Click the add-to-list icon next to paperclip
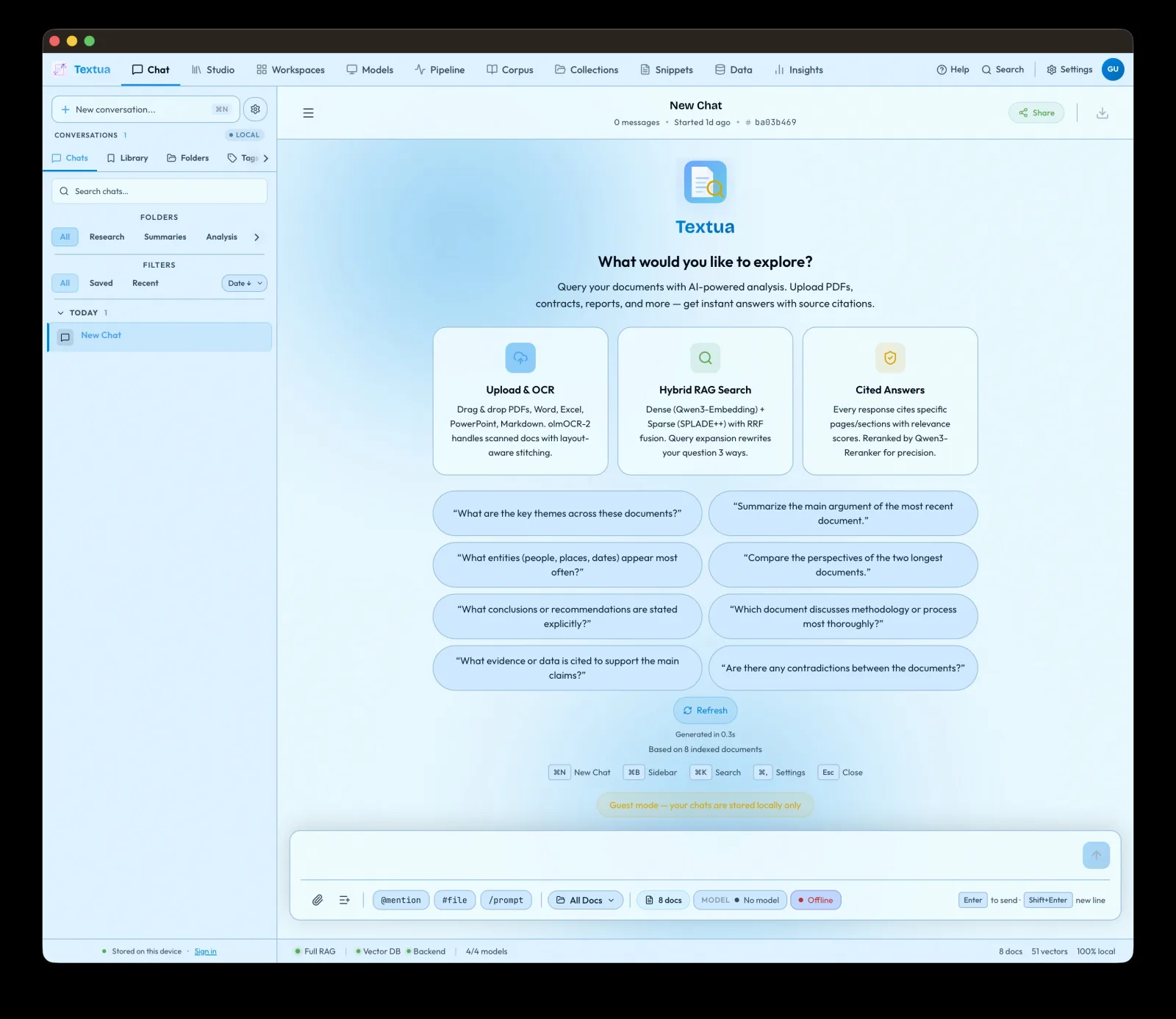Image resolution: width=1176 pixels, height=1019 pixels. (x=344, y=900)
